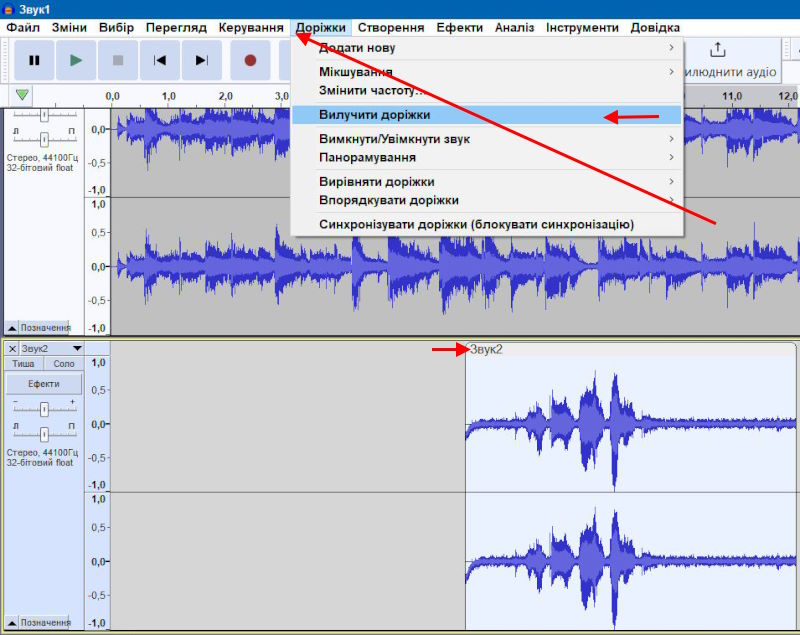This screenshot has height=635, width=800.
Task: Expand the Вирівняти доріжки submenu
Action: click(x=487, y=182)
